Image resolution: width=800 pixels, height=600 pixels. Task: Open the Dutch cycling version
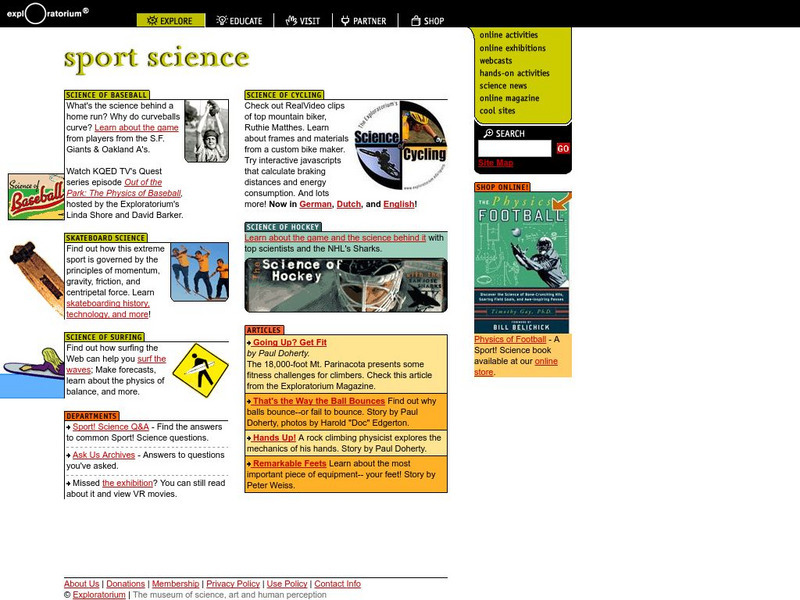[x=348, y=204]
